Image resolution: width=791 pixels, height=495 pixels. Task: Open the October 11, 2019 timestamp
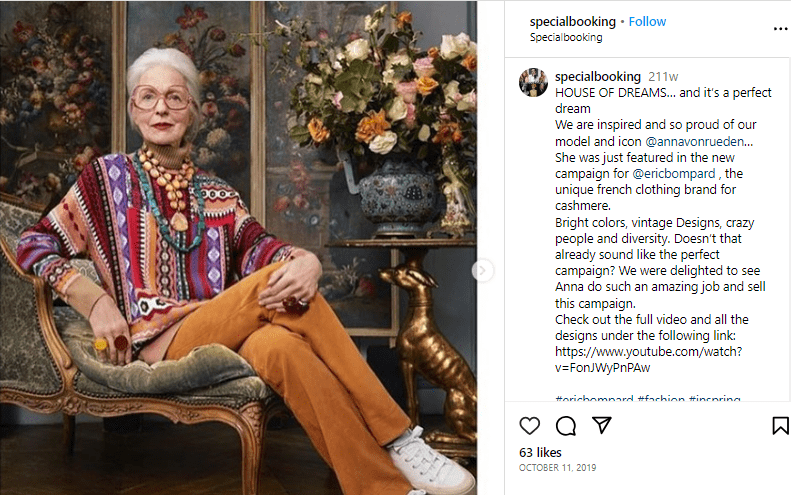pyautogui.click(x=557, y=468)
